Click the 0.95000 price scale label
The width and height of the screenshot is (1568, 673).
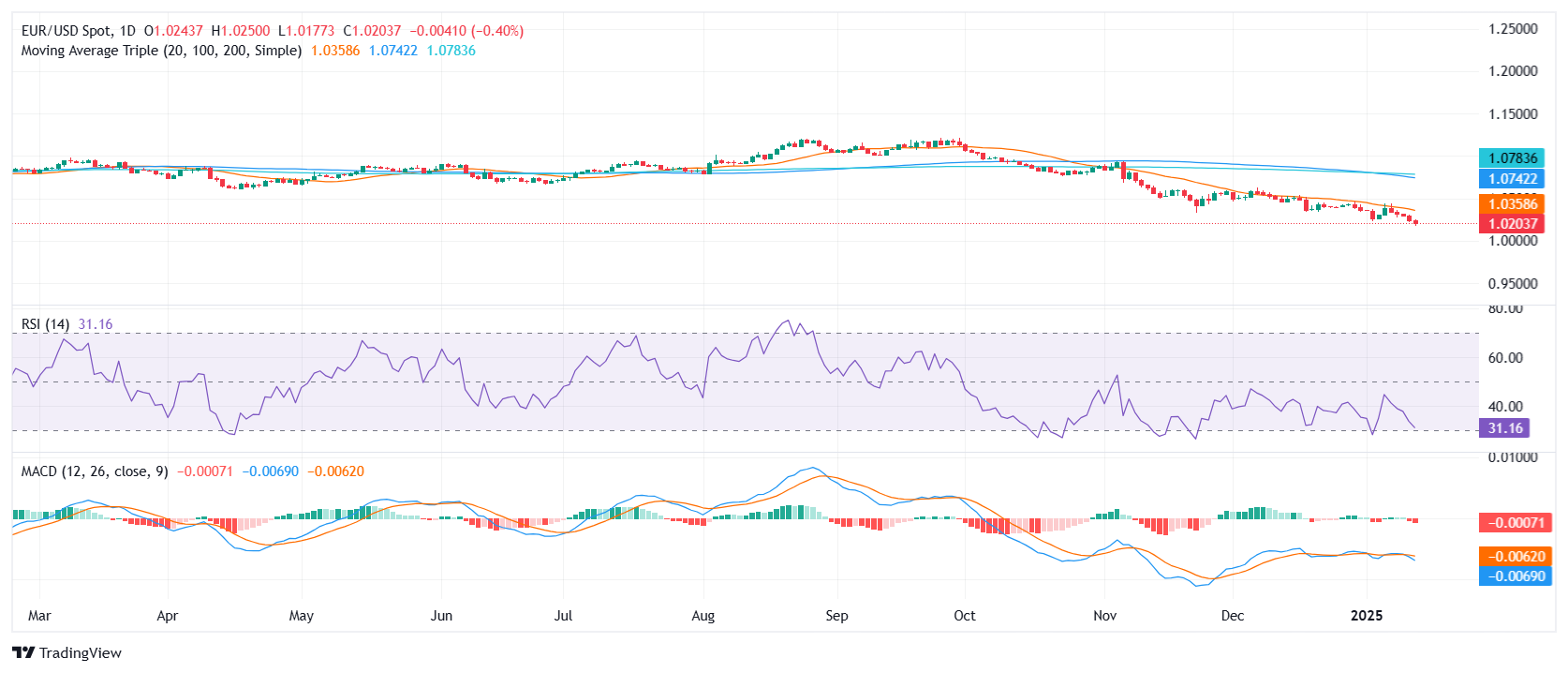[x=1513, y=284]
